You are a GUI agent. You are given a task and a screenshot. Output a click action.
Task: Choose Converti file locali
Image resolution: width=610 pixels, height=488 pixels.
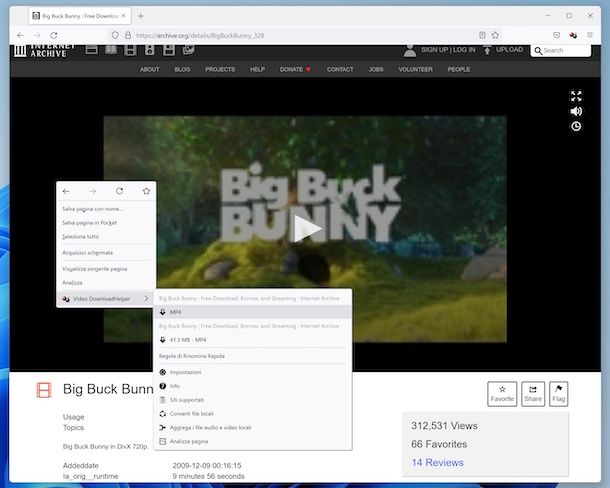[x=253, y=414]
